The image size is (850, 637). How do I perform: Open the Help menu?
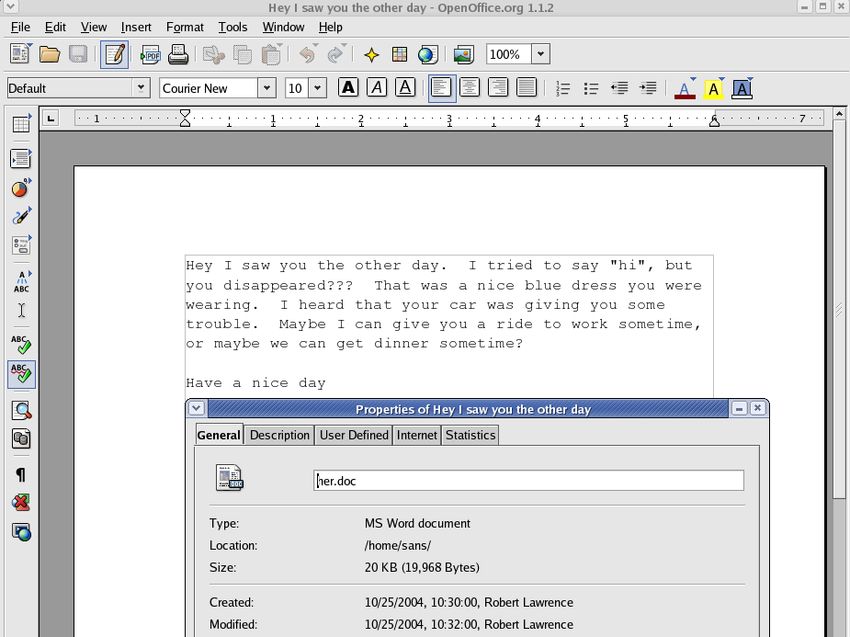click(330, 27)
